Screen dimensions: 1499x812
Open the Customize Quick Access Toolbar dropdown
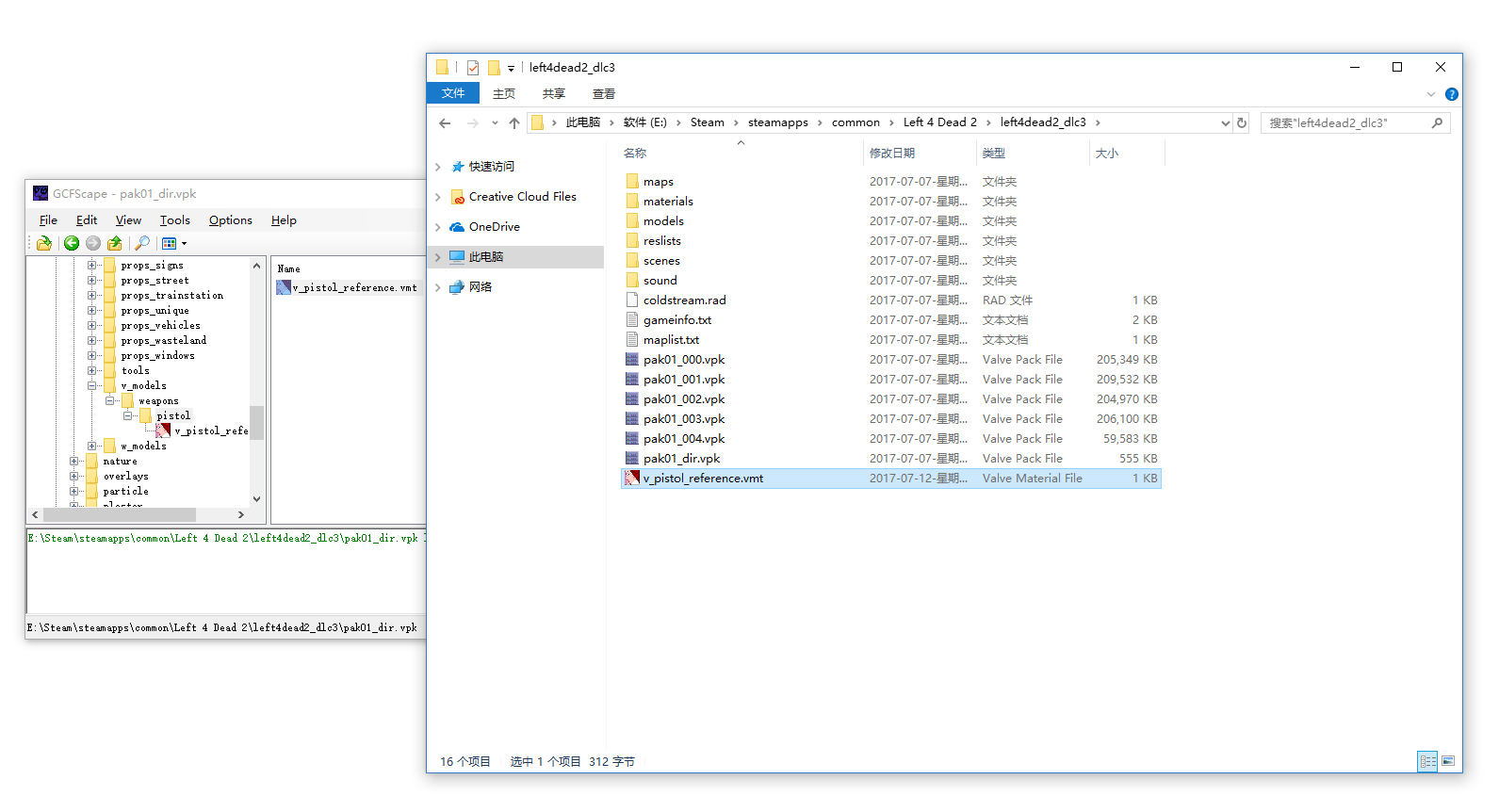(x=511, y=68)
